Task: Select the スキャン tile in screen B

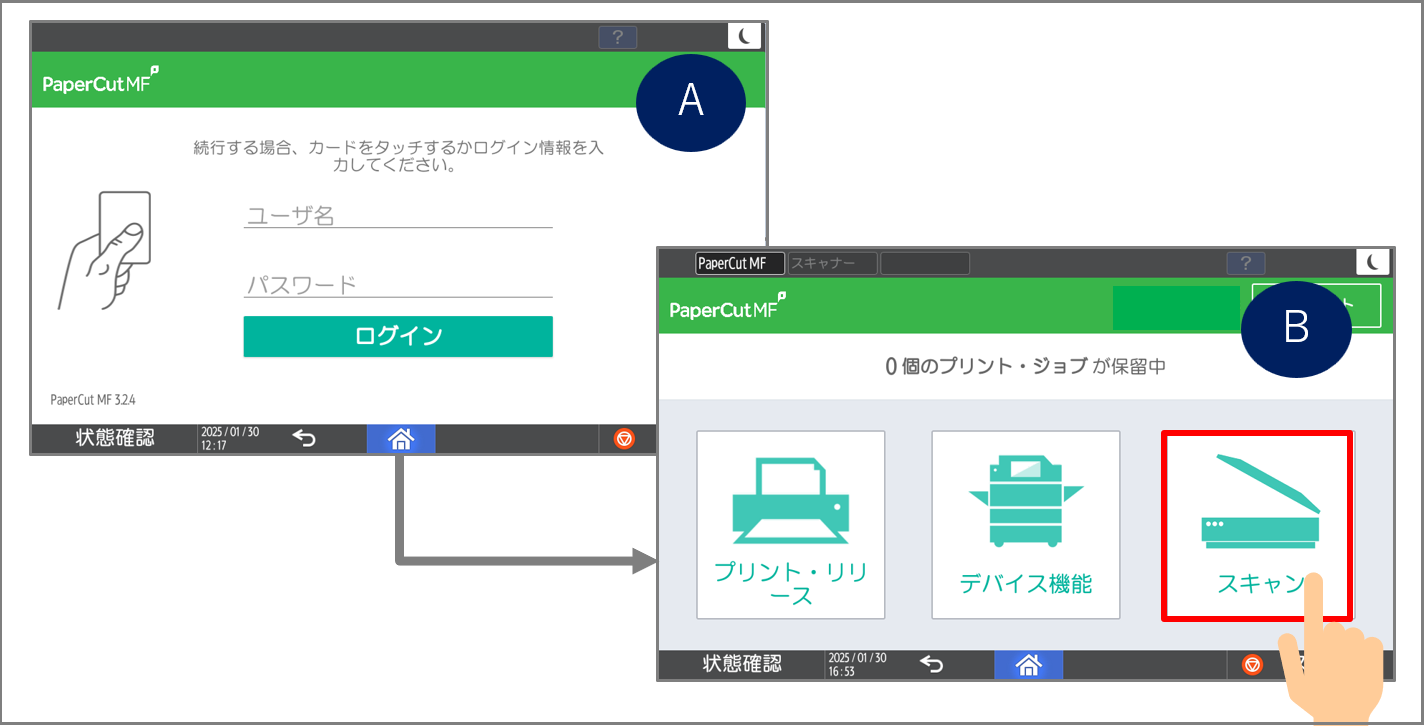Action: click(x=1257, y=526)
